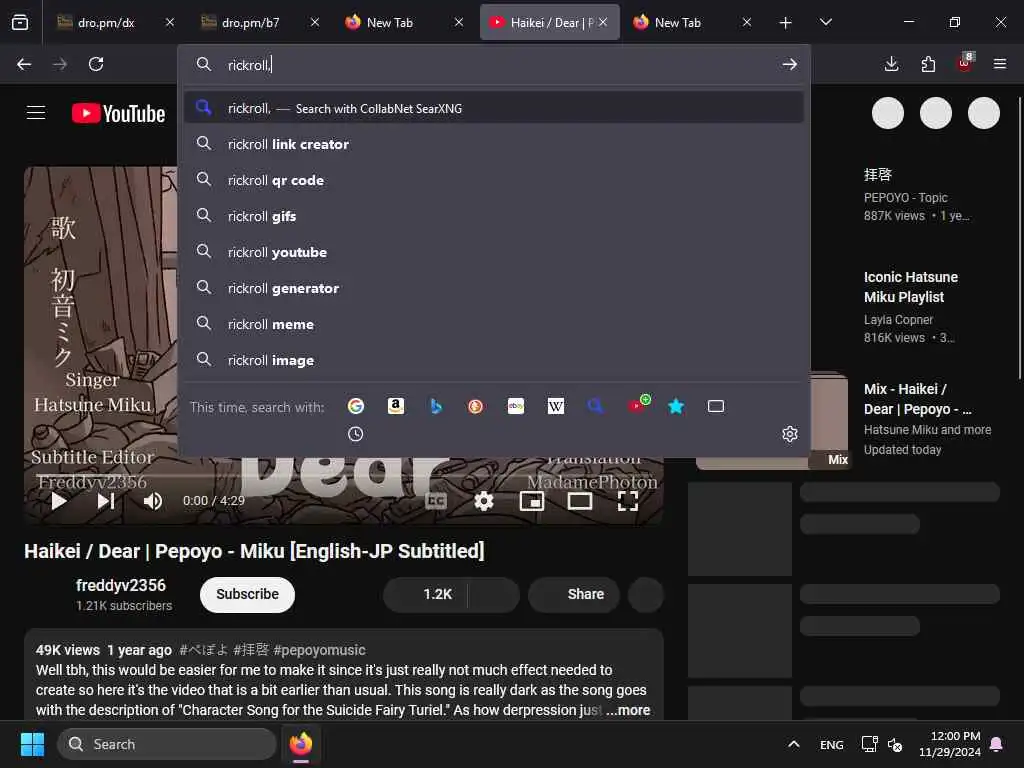Open the YouTube guide hamburger menu
Screen dimensions: 1024x768
click(36, 113)
